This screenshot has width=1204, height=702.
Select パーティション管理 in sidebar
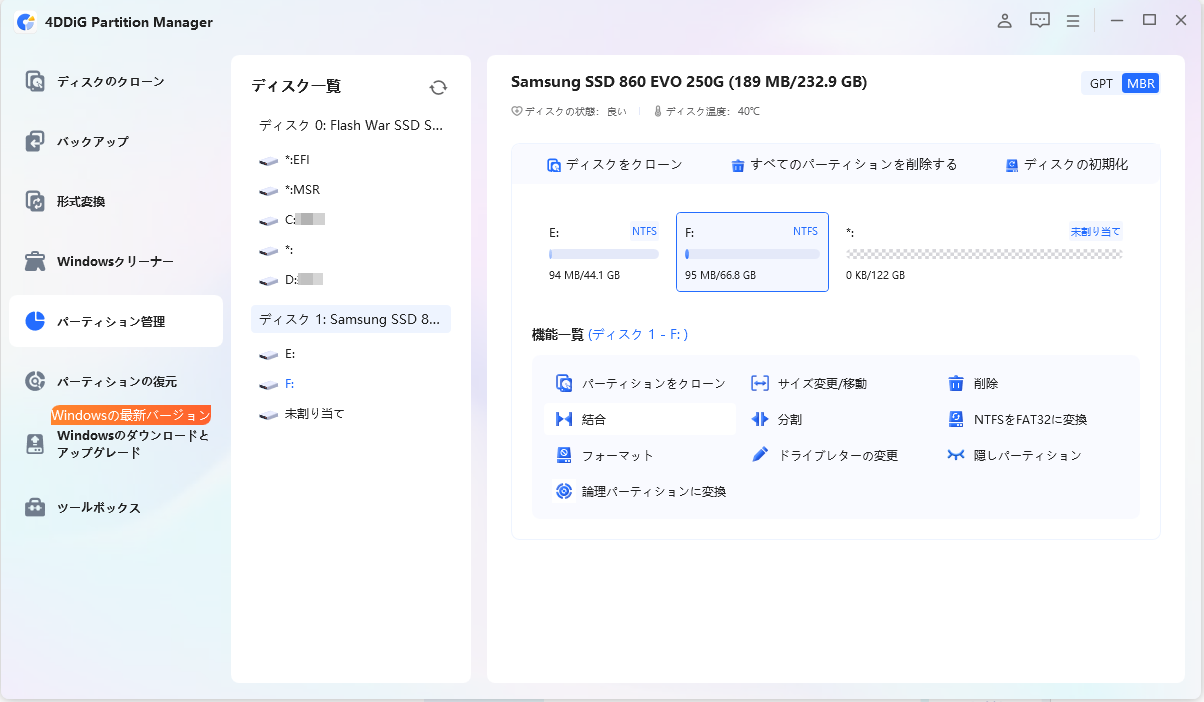(x=116, y=322)
